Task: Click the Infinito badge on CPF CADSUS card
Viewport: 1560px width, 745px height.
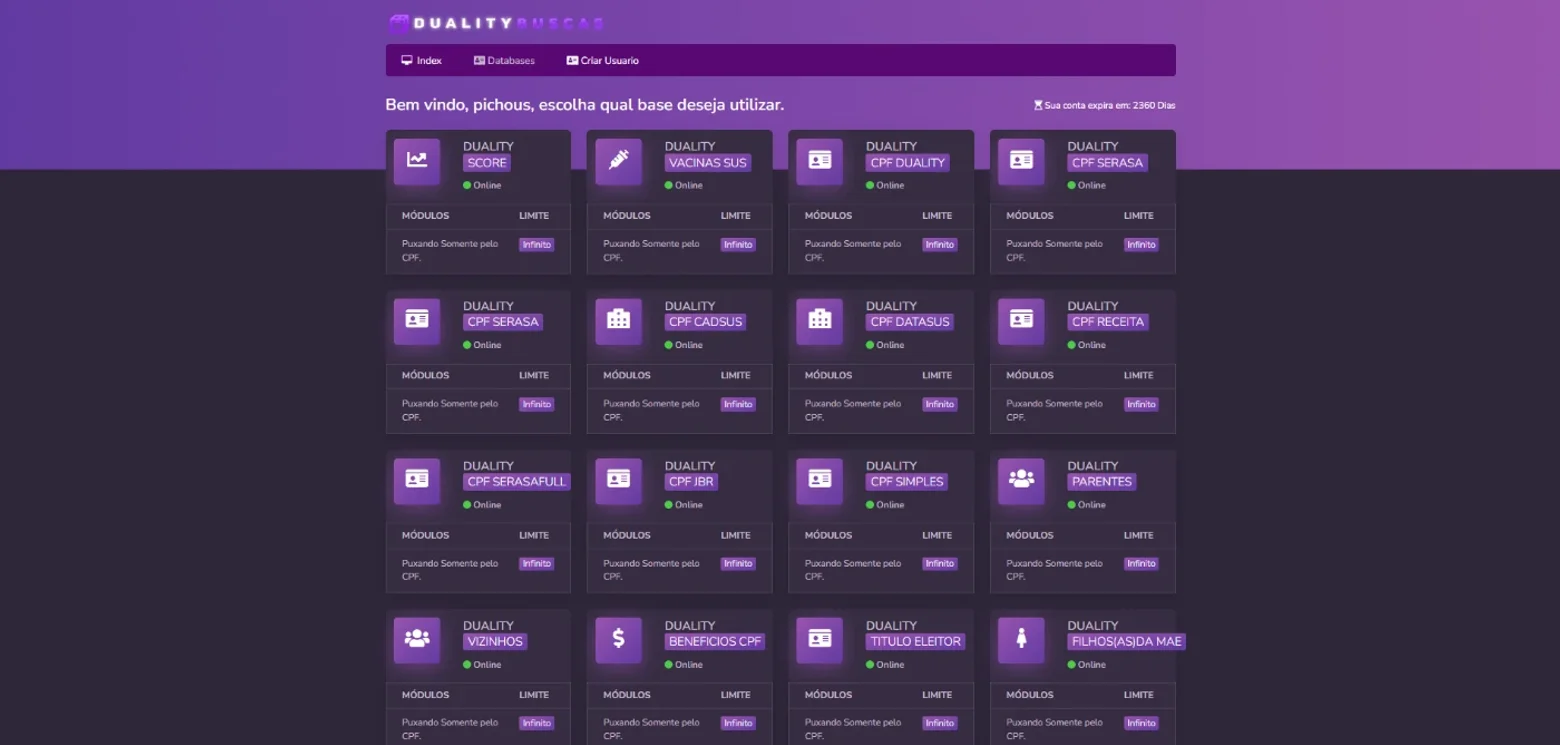Action: tap(738, 405)
